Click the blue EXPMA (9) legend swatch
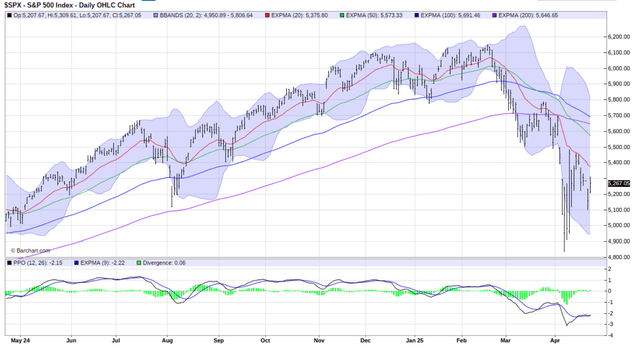Screen dimensions: 640x360 pos(76,263)
